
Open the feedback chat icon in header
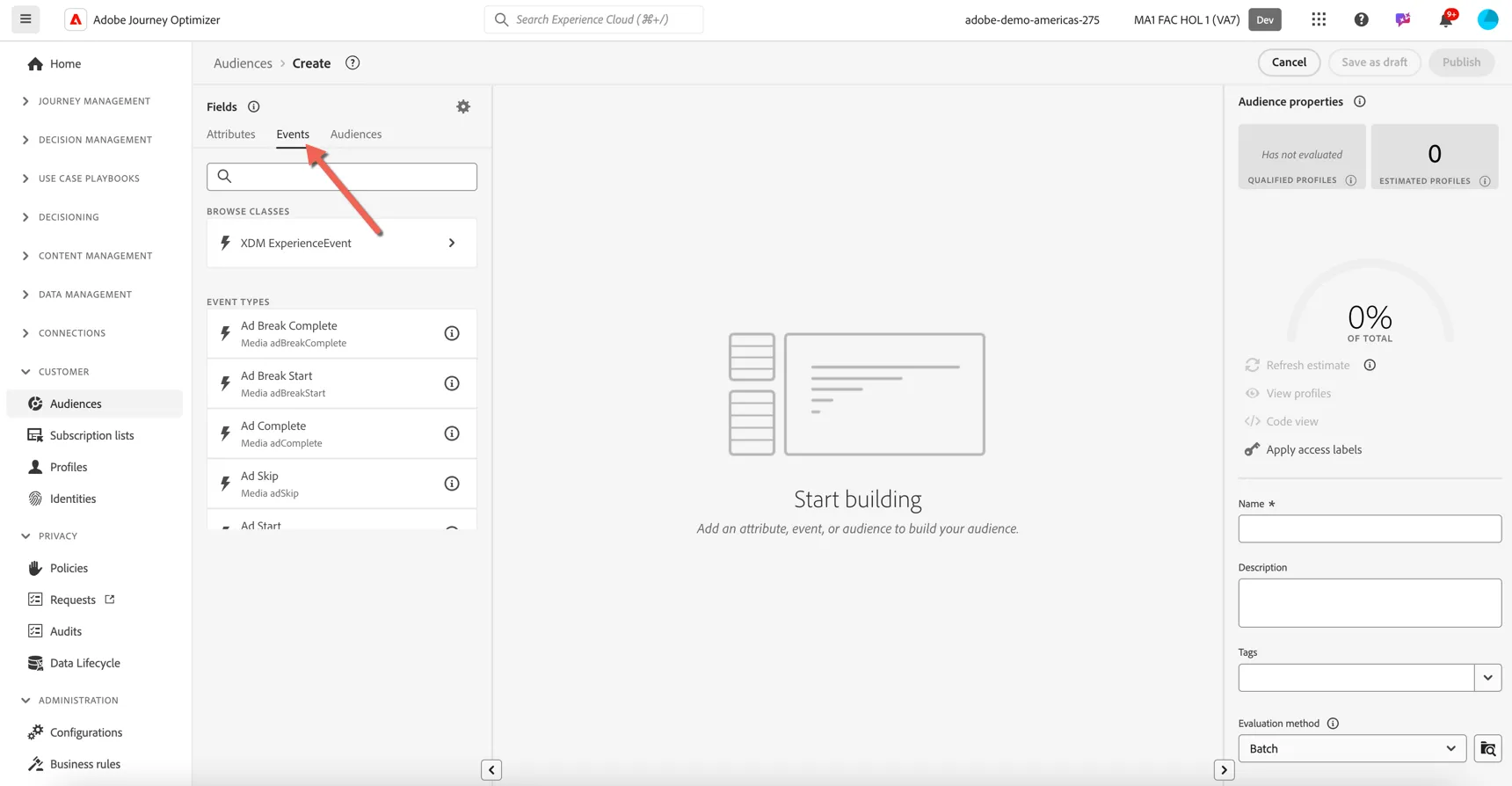coord(1403,19)
